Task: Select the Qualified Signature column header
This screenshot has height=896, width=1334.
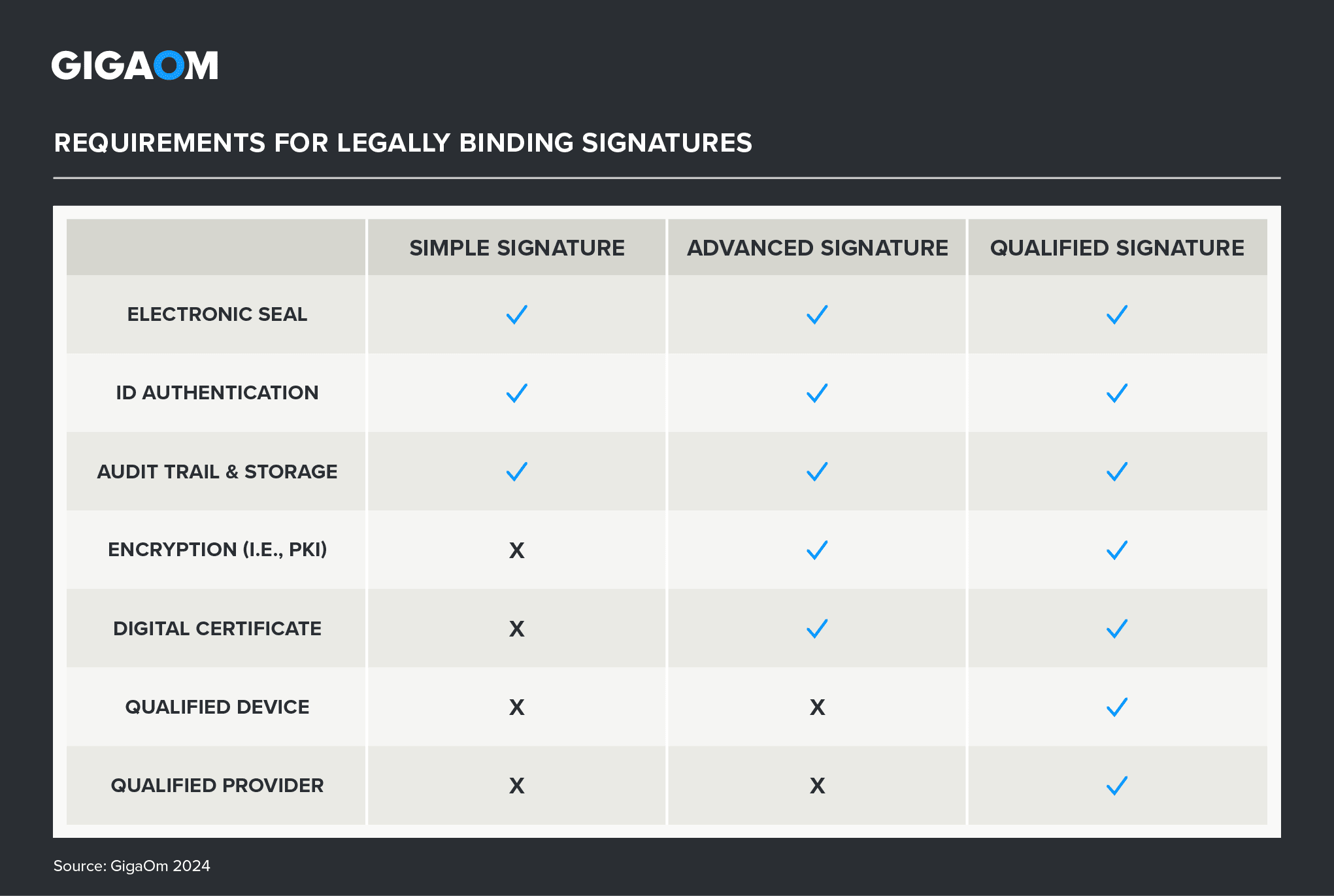Action: tap(1117, 248)
